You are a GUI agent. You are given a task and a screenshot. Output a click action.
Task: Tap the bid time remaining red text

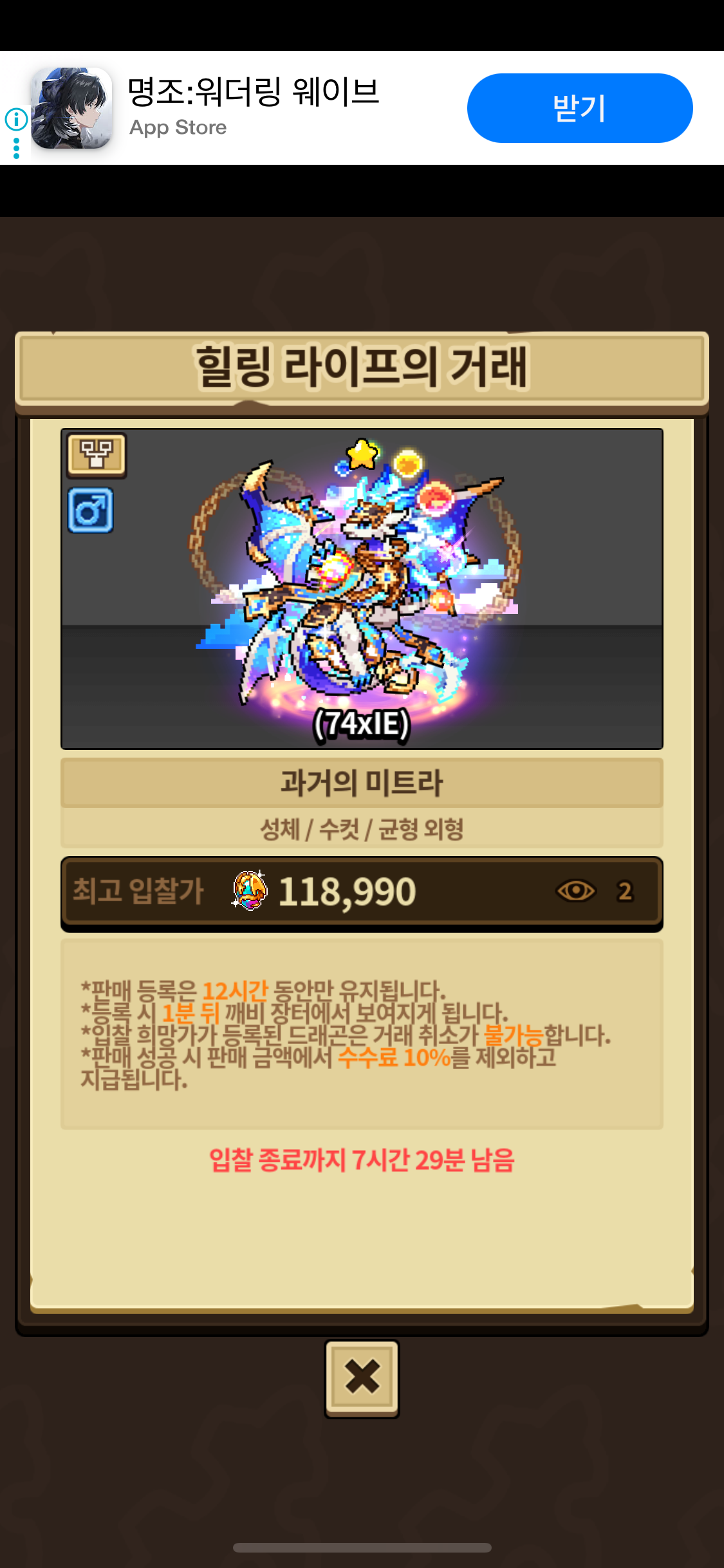362,1160
